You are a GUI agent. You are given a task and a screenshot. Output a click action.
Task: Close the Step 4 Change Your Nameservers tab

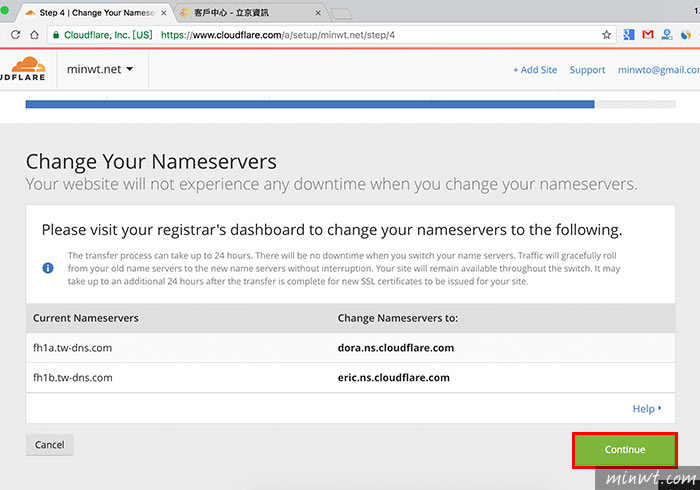point(164,13)
